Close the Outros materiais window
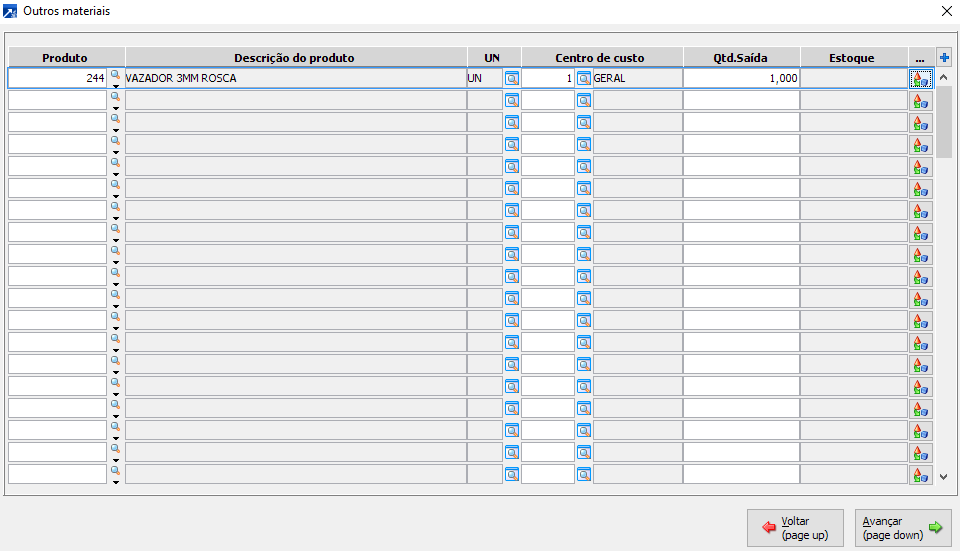Screen dimensions: 960x551 [947, 11]
